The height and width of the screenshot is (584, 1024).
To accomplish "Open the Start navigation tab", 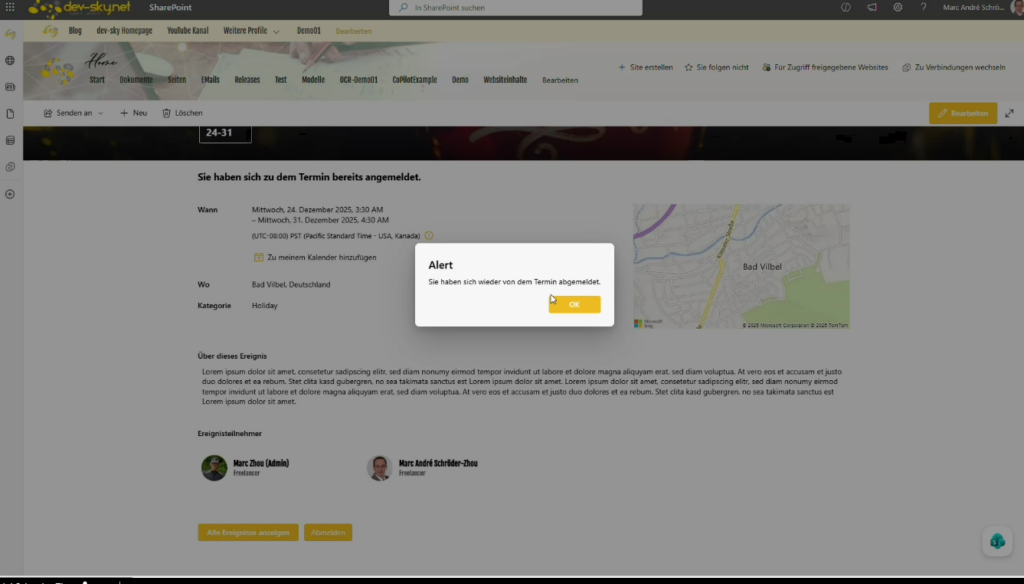I will point(97,80).
